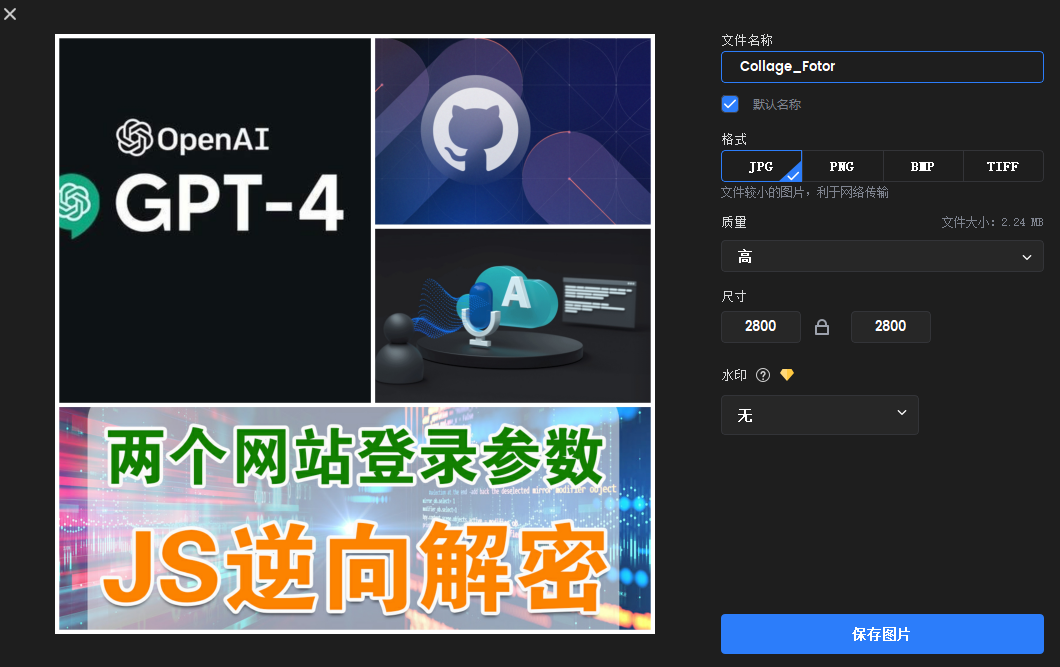
Task: Click the aspect ratio lock icon
Action: pyautogui.click(x=821, y=327)
